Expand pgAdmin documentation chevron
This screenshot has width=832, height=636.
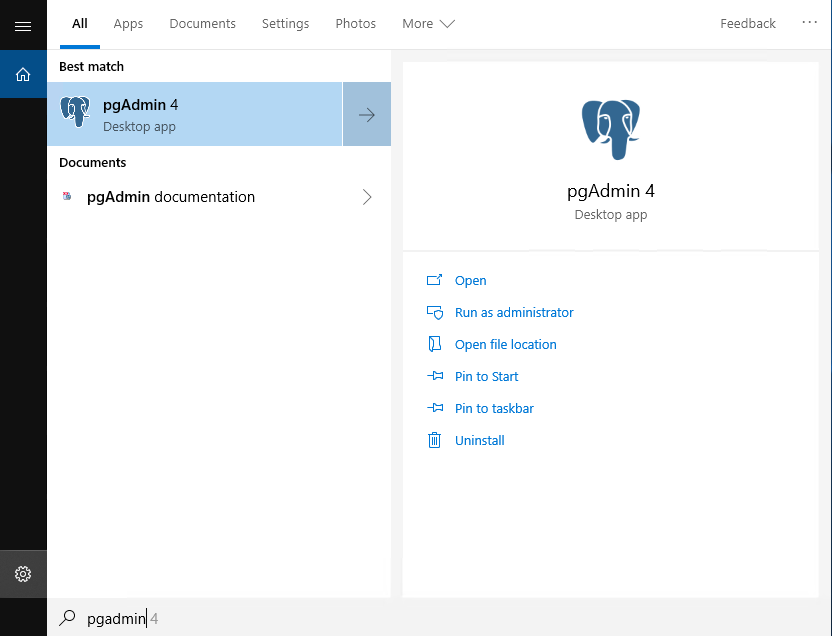pyautogui.click(x=367, y=197)
